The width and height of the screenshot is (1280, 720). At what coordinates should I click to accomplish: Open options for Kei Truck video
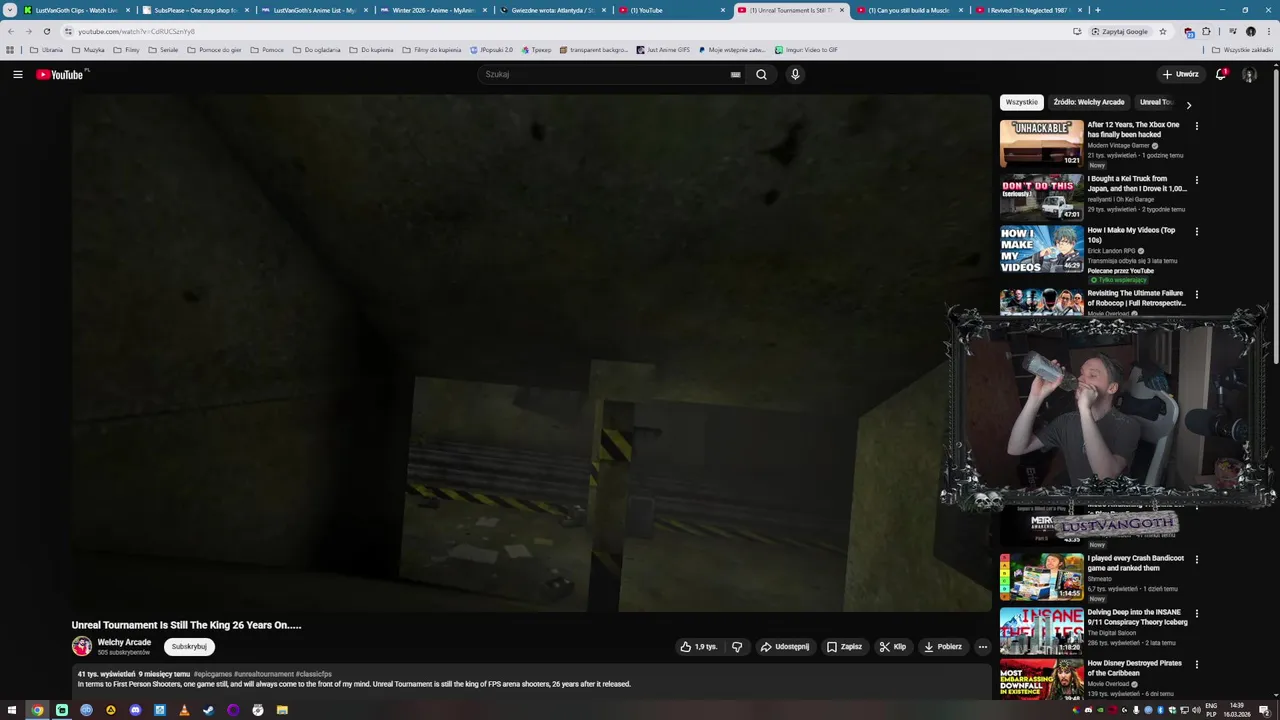click(x=1196, y=180)
